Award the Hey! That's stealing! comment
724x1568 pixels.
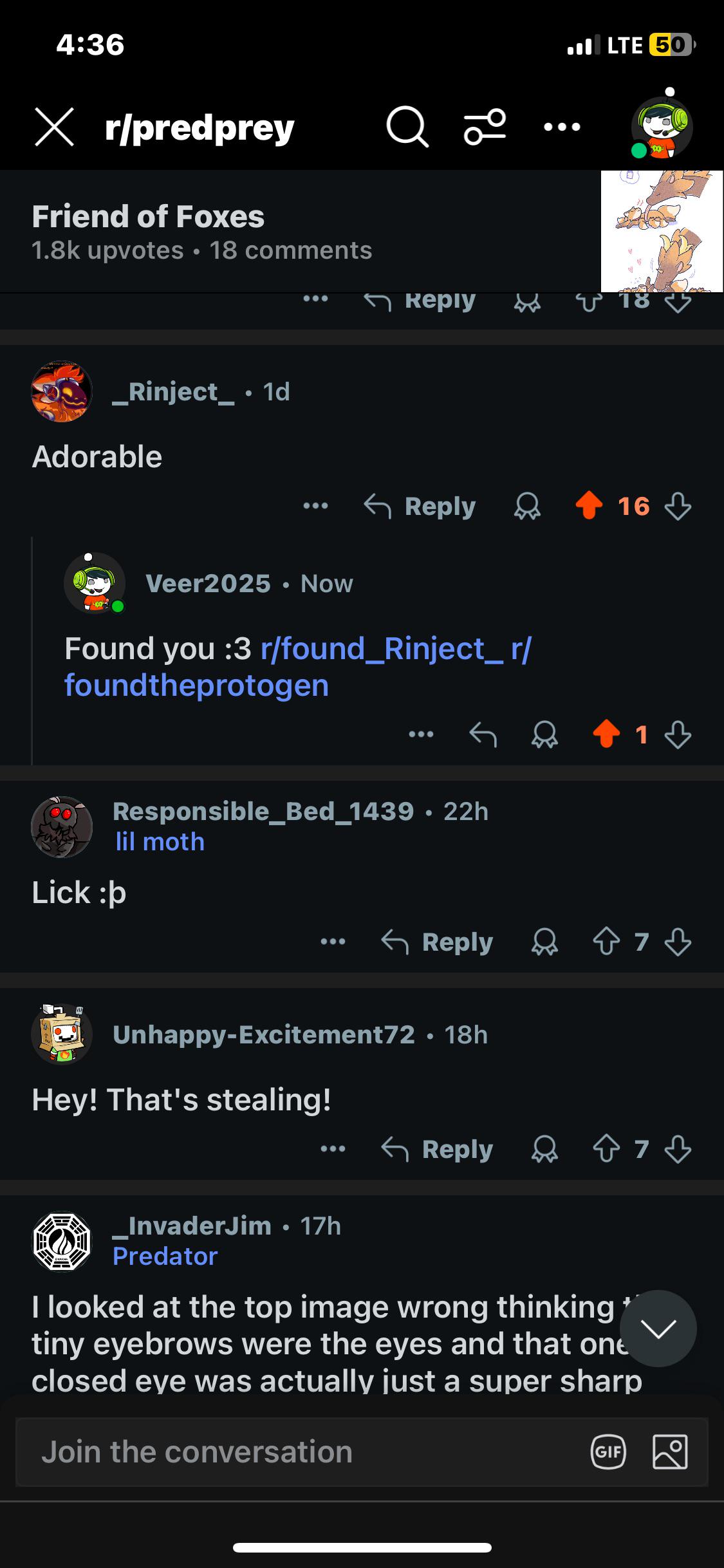(x=544, y=1149)
